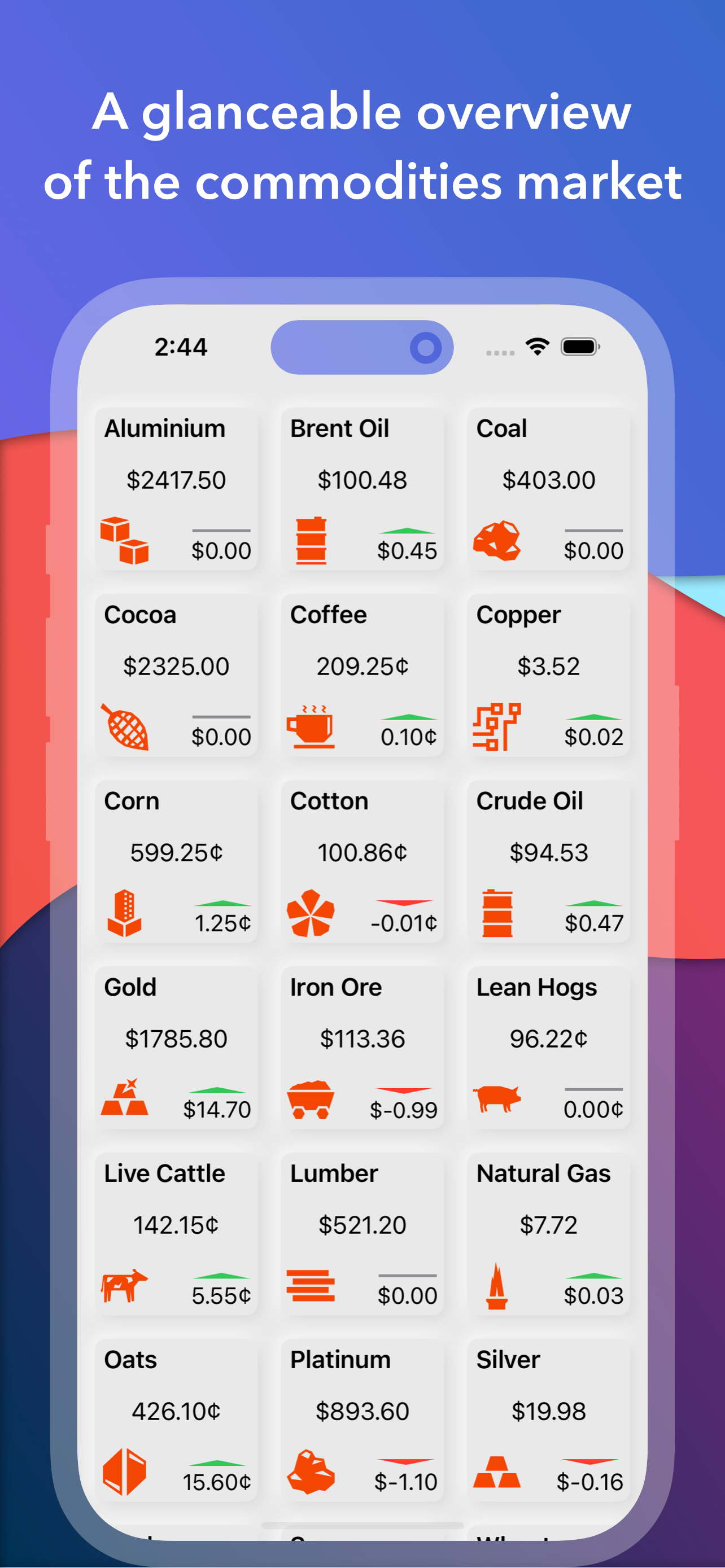Tap the Coffee cup icon

311,726
